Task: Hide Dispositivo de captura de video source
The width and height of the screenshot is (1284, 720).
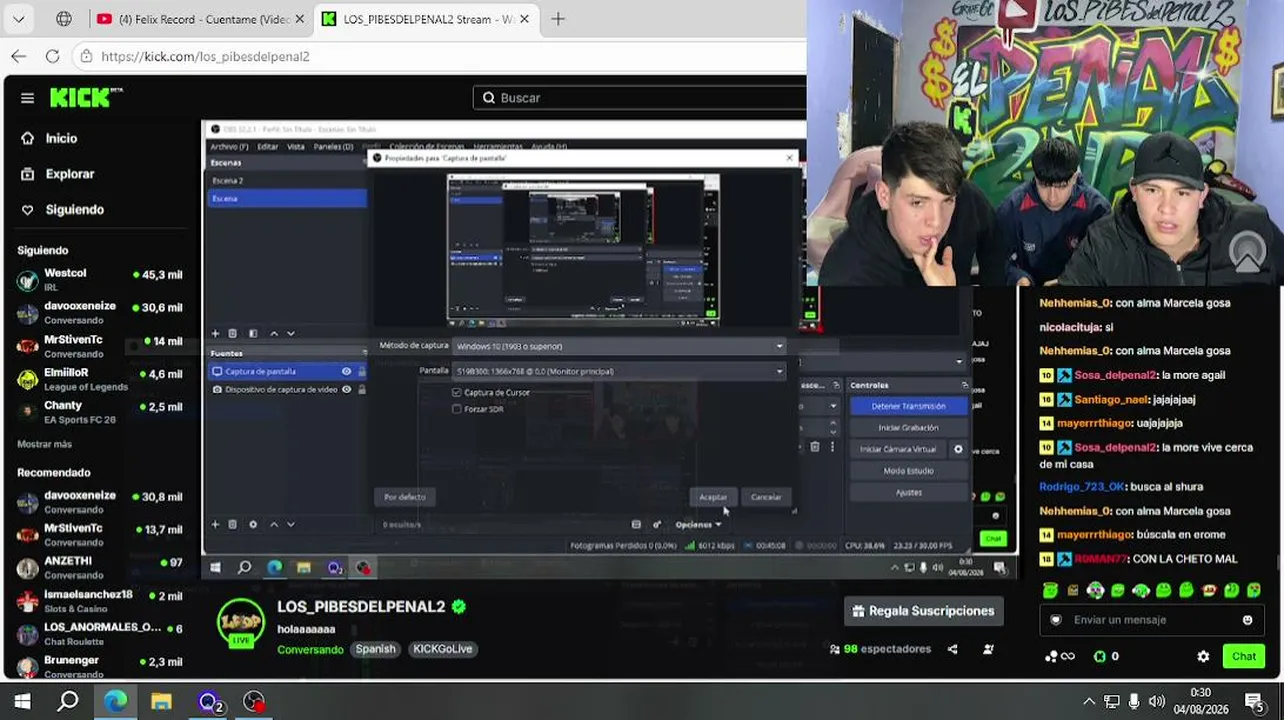Action: (346, 389)
